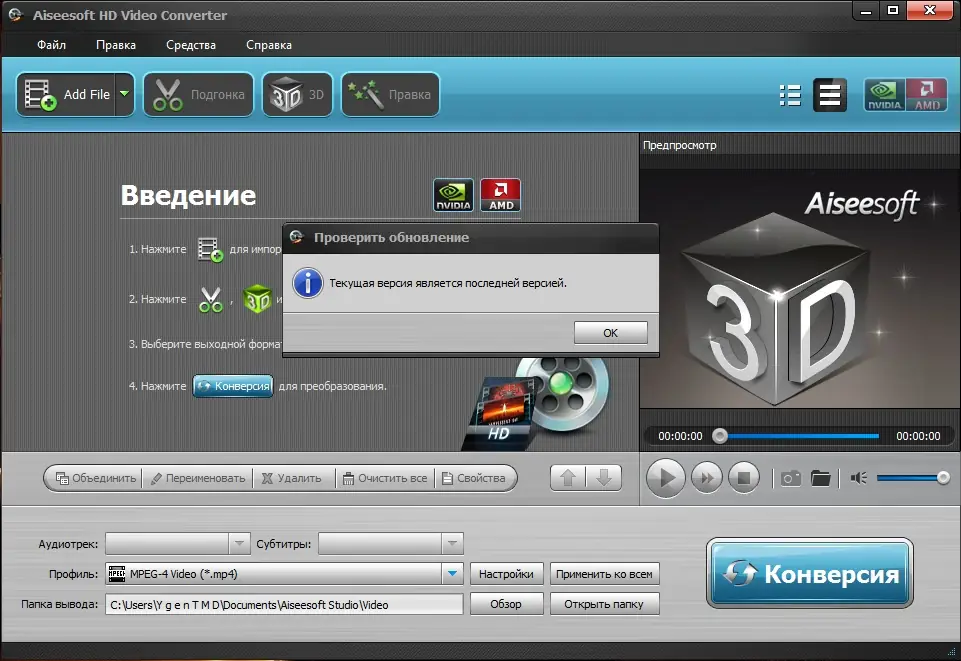Click the info icon in update dialog
Viewport: 961px width, 661px height.
click(x=308, y=283)
